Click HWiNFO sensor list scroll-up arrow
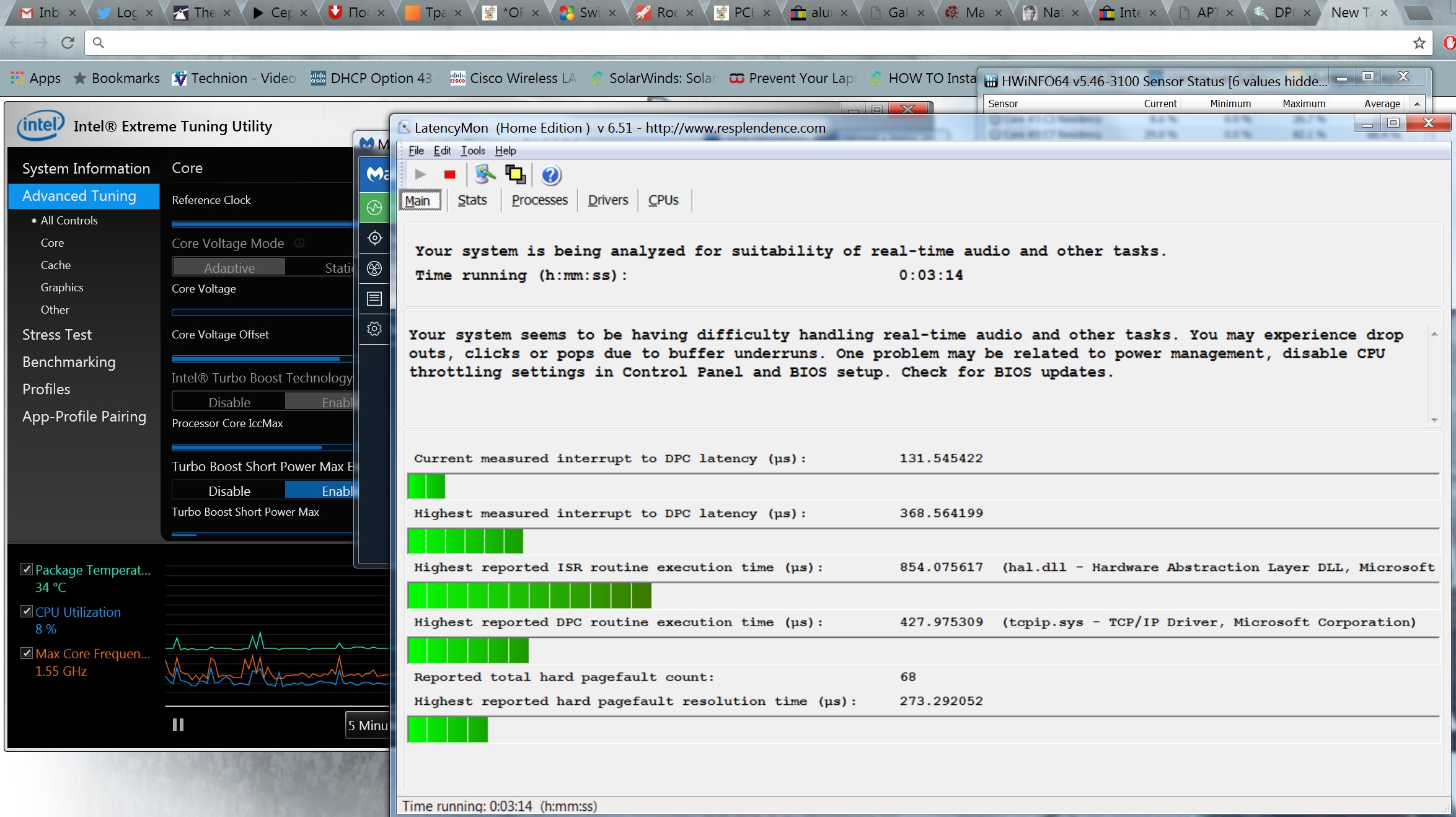The width and height of the screenshot is (1456, 817). pyautogui.click(x=1417, y=104)
